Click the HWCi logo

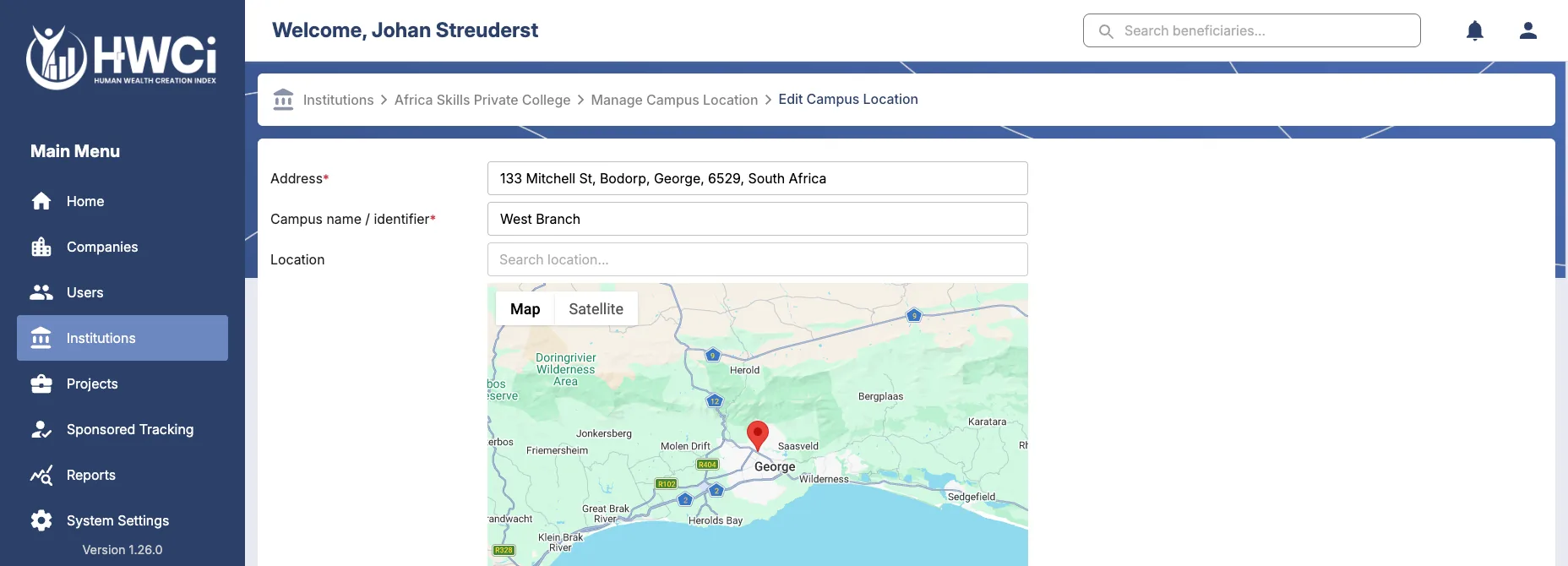tap(122, 57)
